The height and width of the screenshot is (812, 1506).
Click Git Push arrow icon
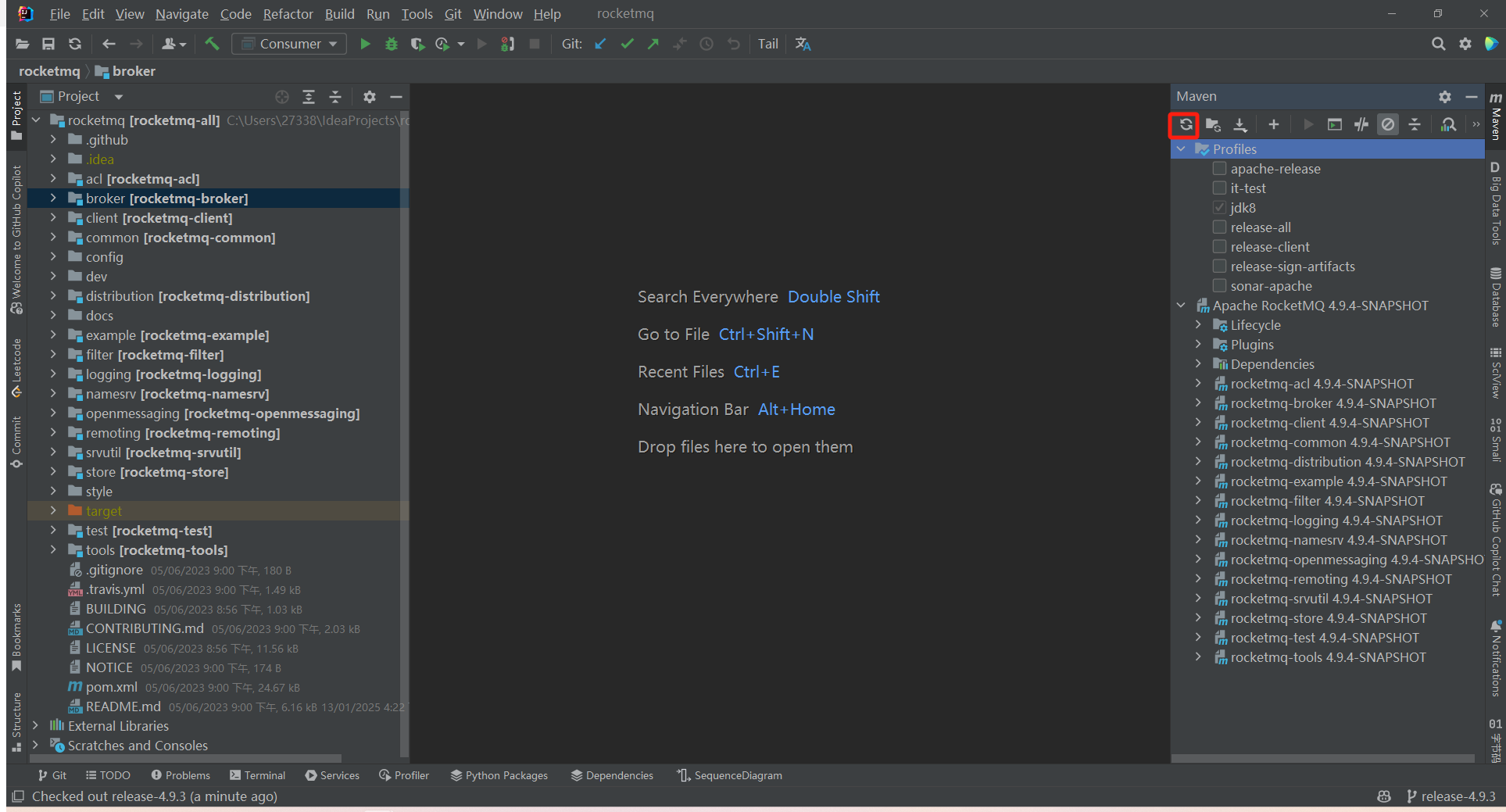coord(653,44)
